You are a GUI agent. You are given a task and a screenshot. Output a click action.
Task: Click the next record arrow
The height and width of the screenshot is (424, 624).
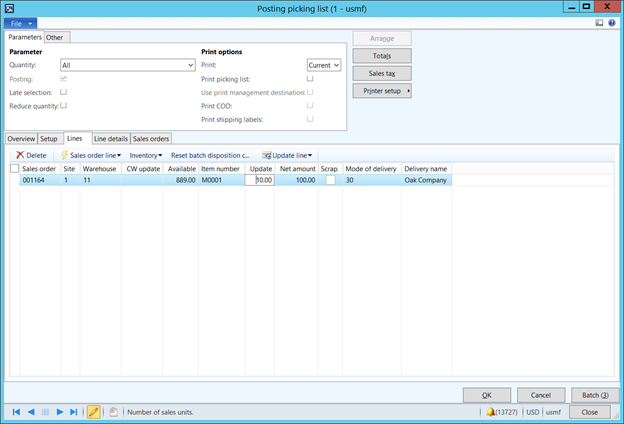pyautogui.click(x=60, y=412)
